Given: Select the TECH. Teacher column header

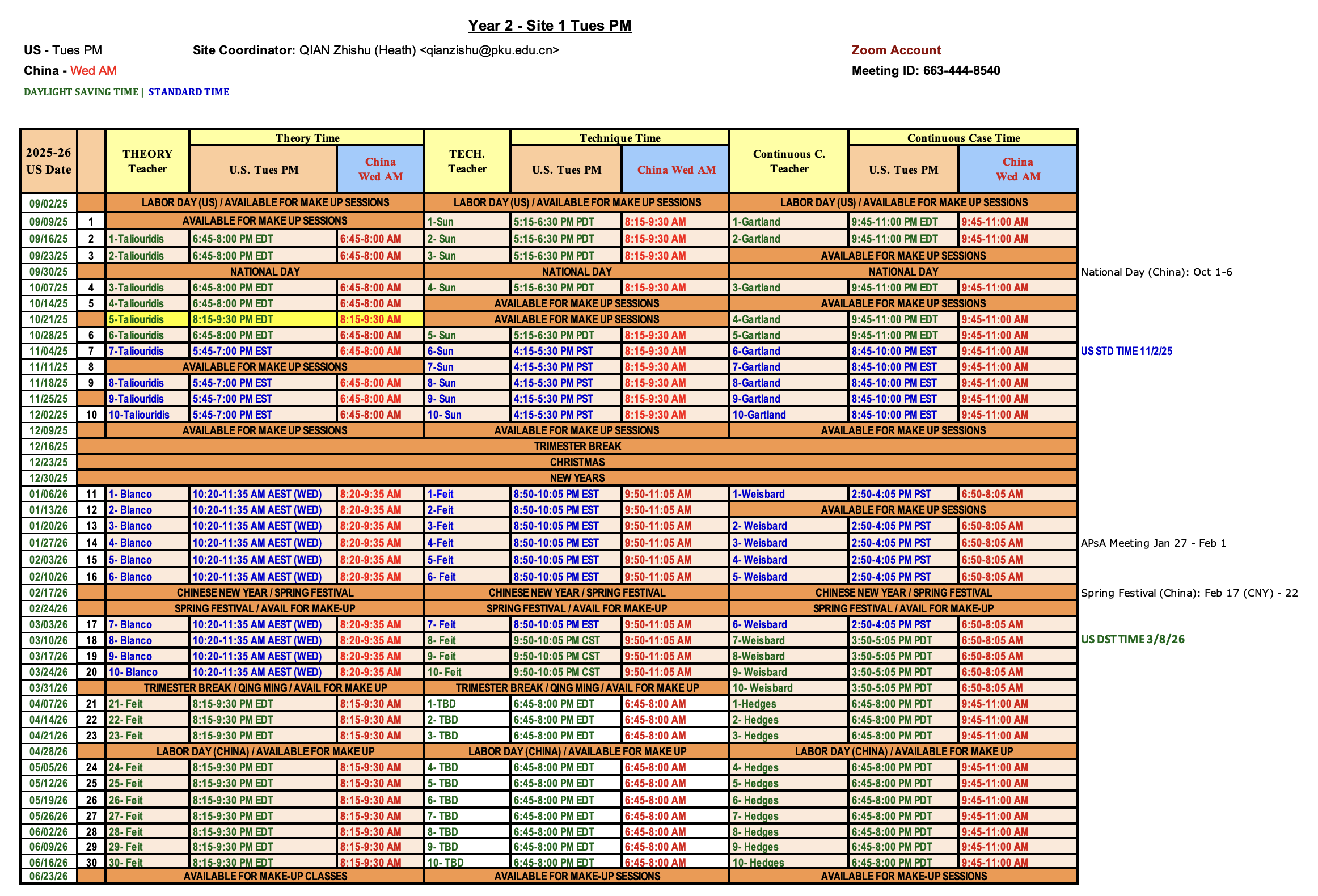Looking at the screenshot, I should (x=467, y=161).
